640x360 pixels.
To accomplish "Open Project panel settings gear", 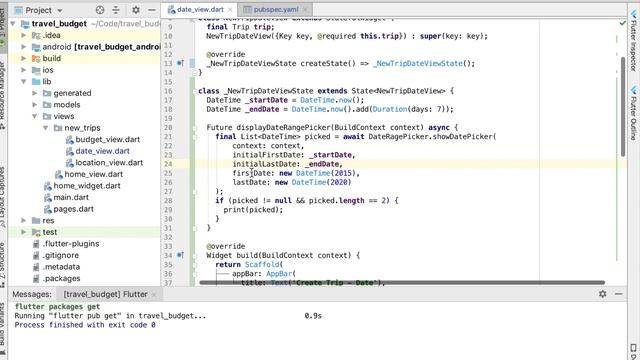I will tap(136, 10).
